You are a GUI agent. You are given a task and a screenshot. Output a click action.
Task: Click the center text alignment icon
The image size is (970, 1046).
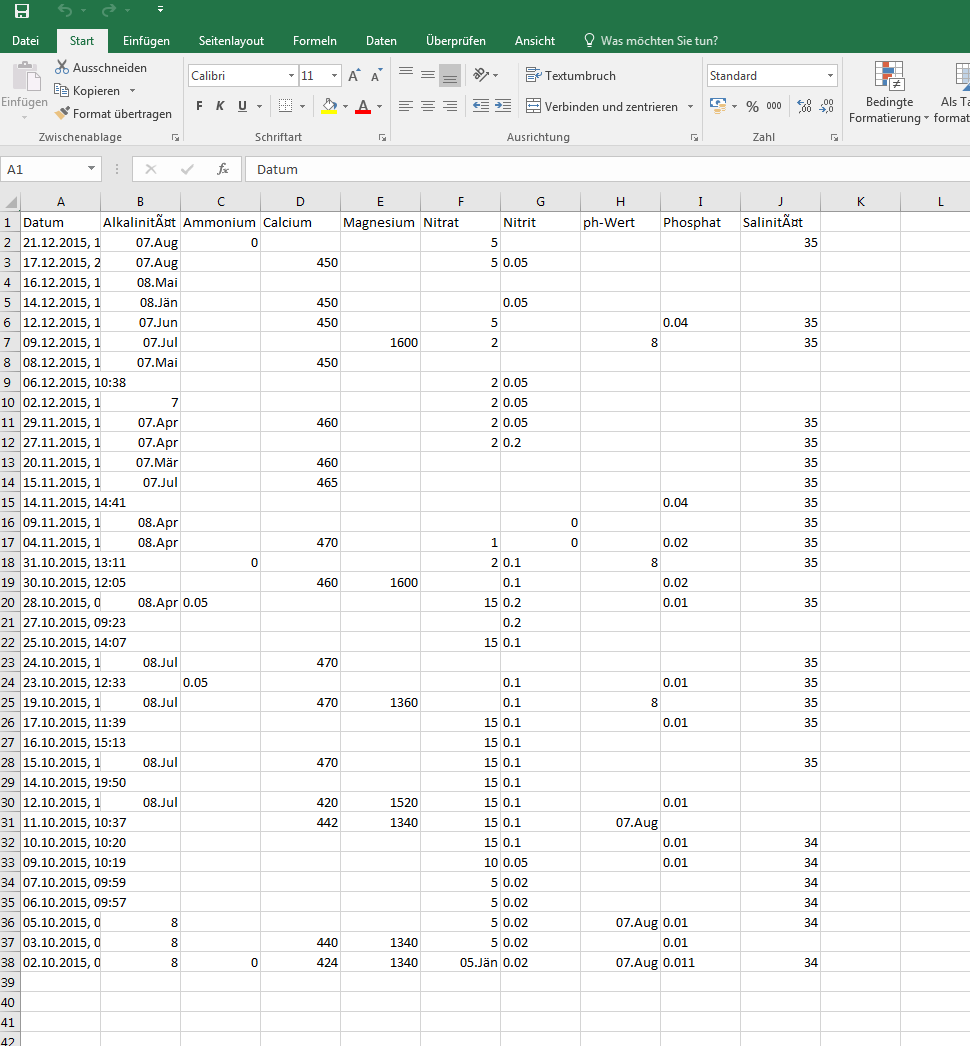coord(428,106)
